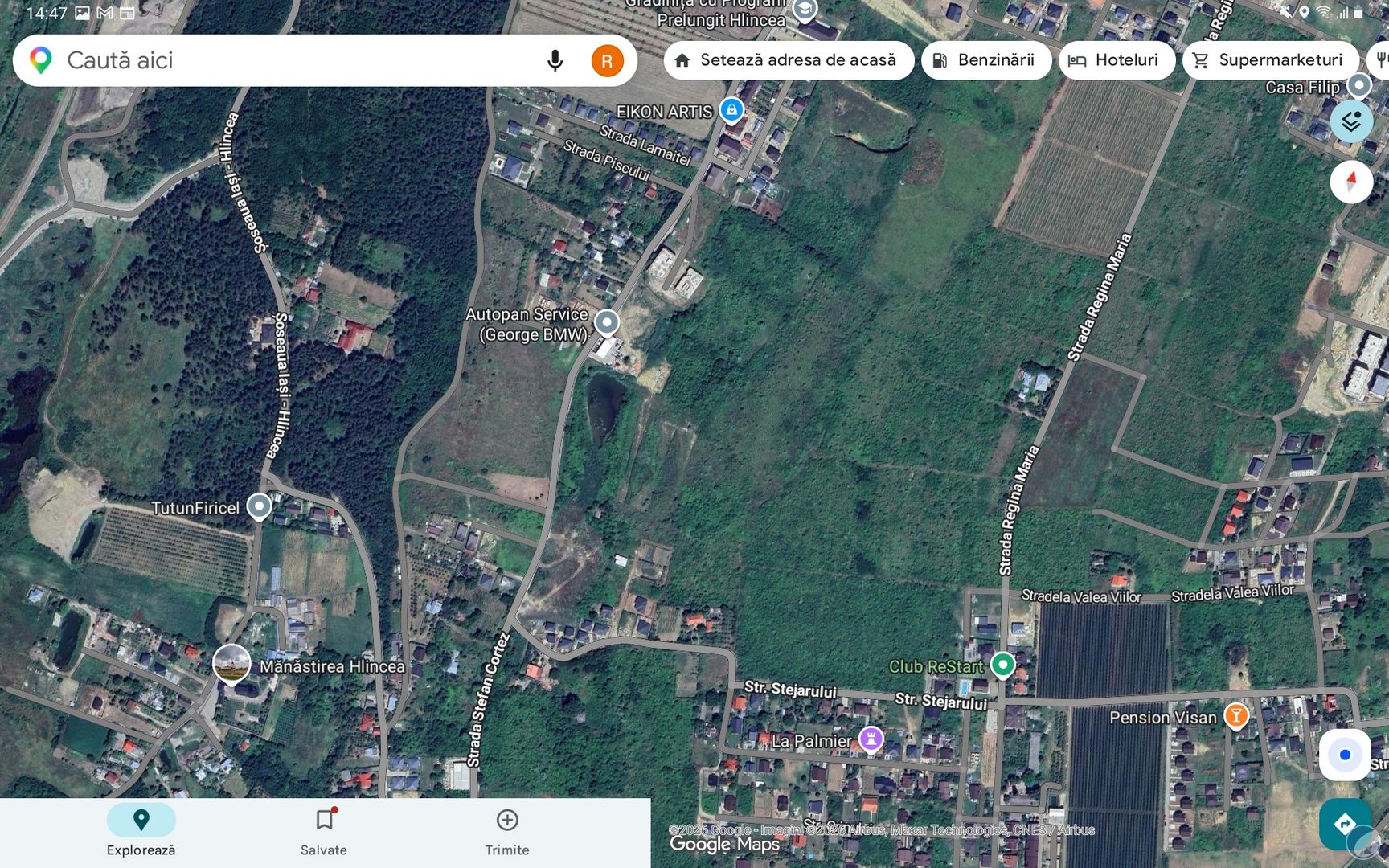Tap the TutunFiricel place label
Image resolution: width=1389 pixels, height=868 pixels.
tap(195, 508)
